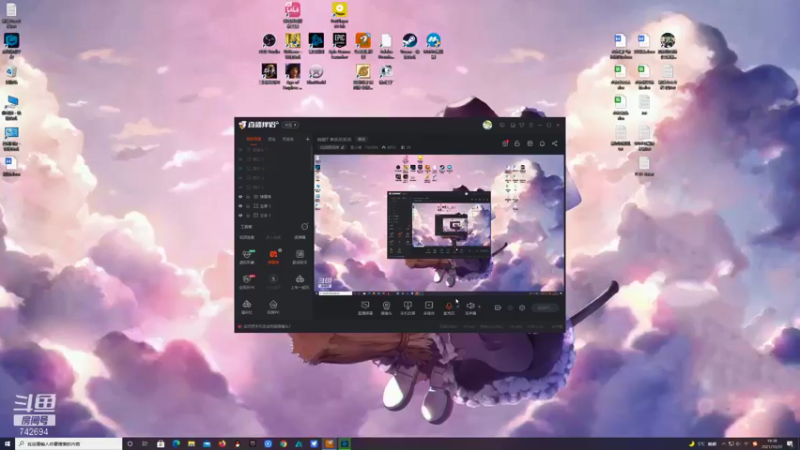Hide the 弹幕秀 source with its eye icon

(240, 196)
